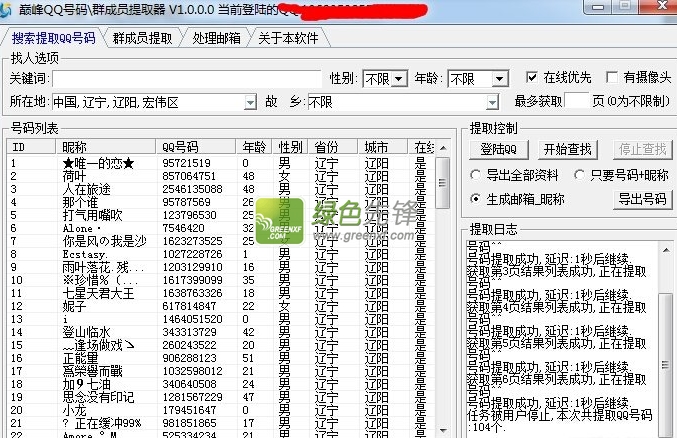Expand the 所在地 location dropdown
Viewport: 677px width, 438px height.
250,103
